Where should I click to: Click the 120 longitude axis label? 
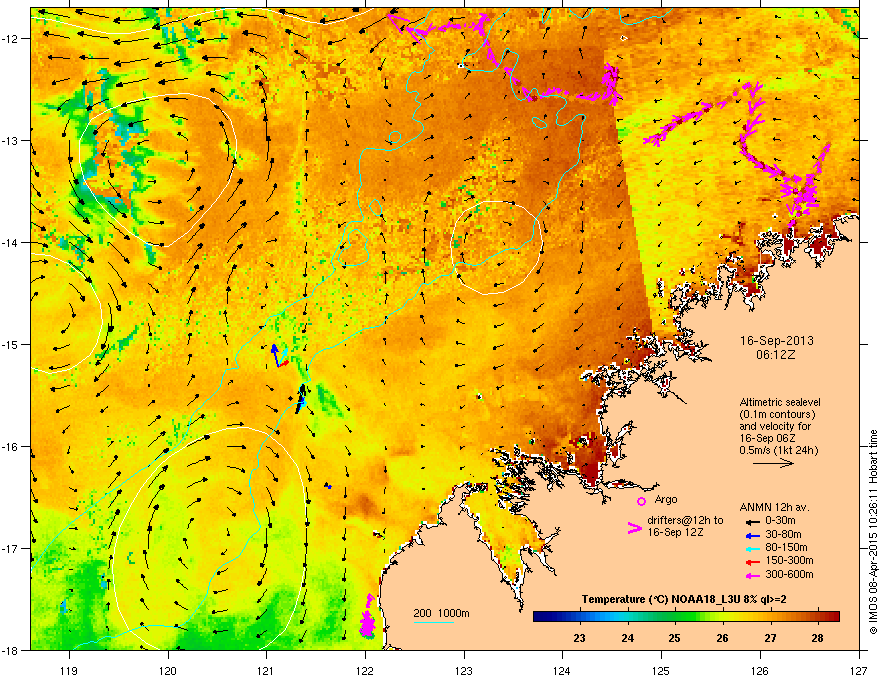pos(168,670)
